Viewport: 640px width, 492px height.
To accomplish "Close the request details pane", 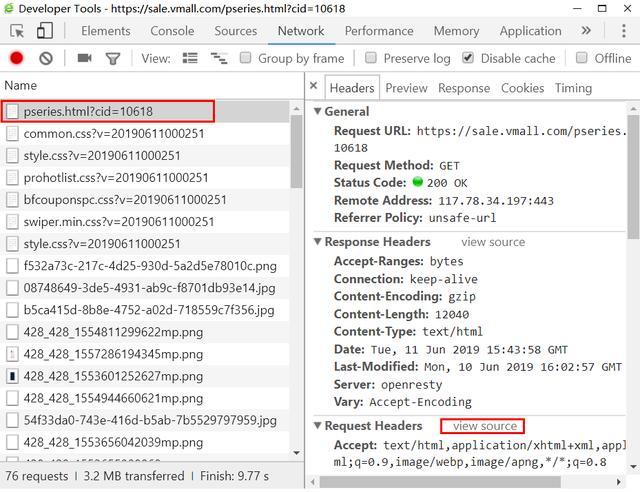I will (313, 86).
